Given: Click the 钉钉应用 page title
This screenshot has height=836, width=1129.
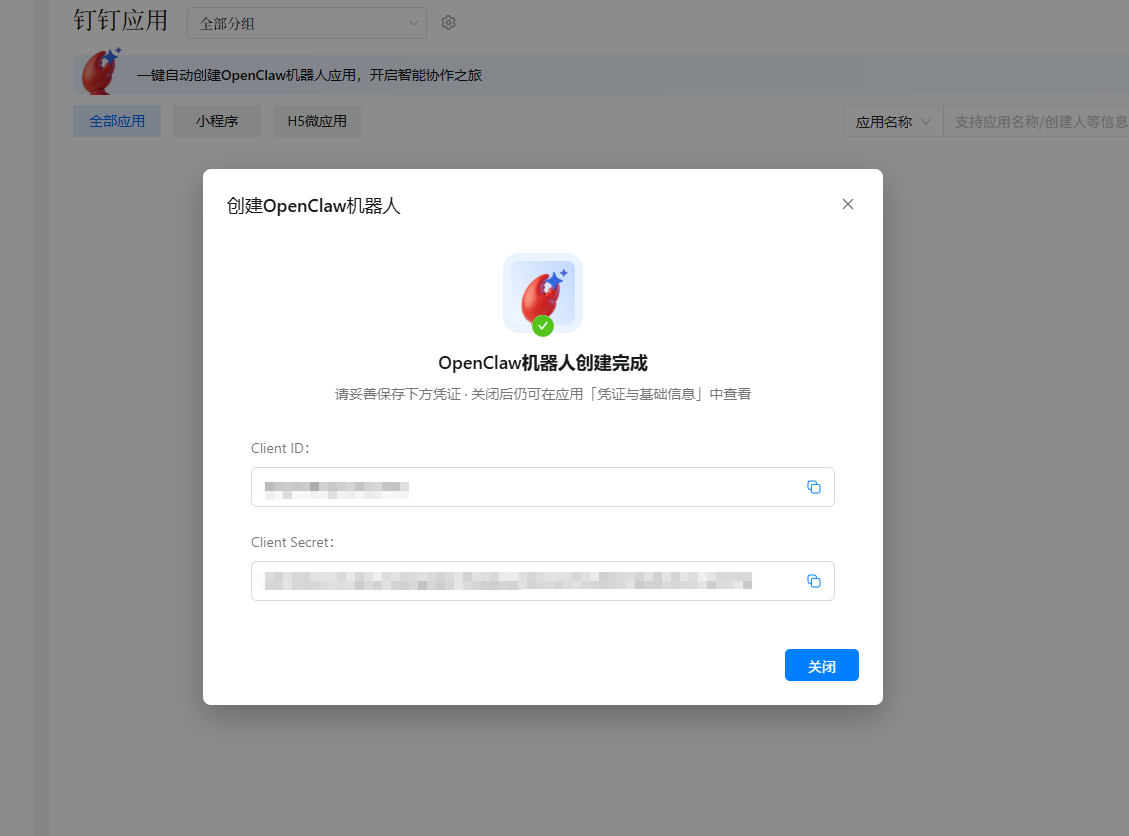Looking at the screenshot, I should [x=120, y=21].
